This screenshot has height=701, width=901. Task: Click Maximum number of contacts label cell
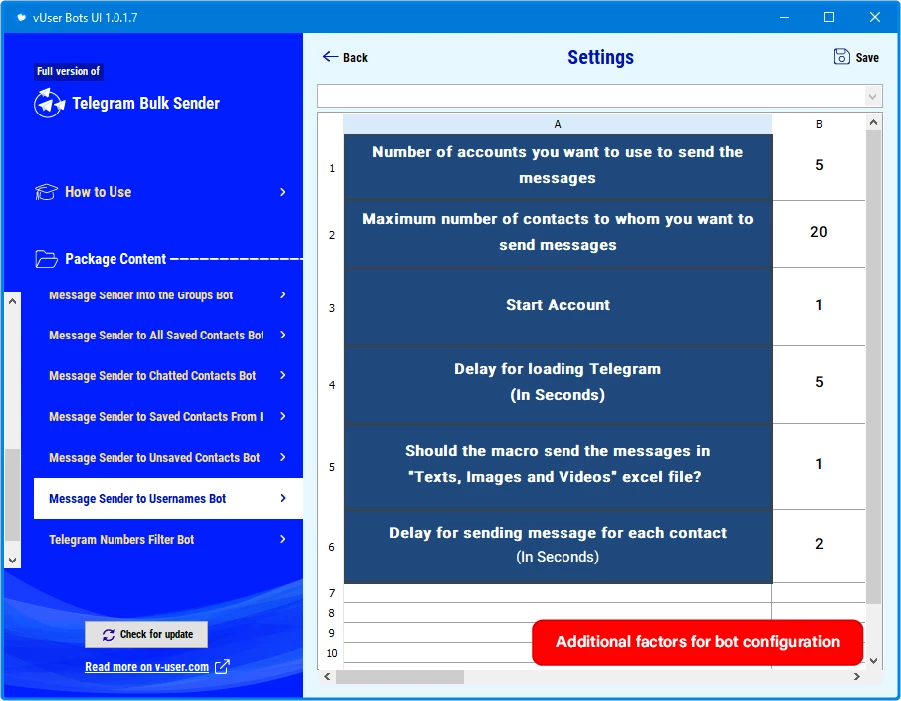coord(558,234)
